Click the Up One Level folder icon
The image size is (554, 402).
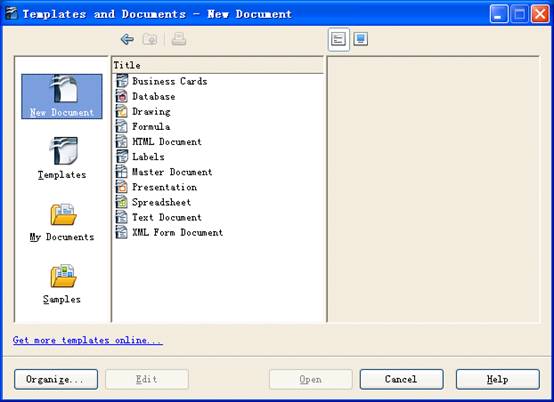(150, 39)
